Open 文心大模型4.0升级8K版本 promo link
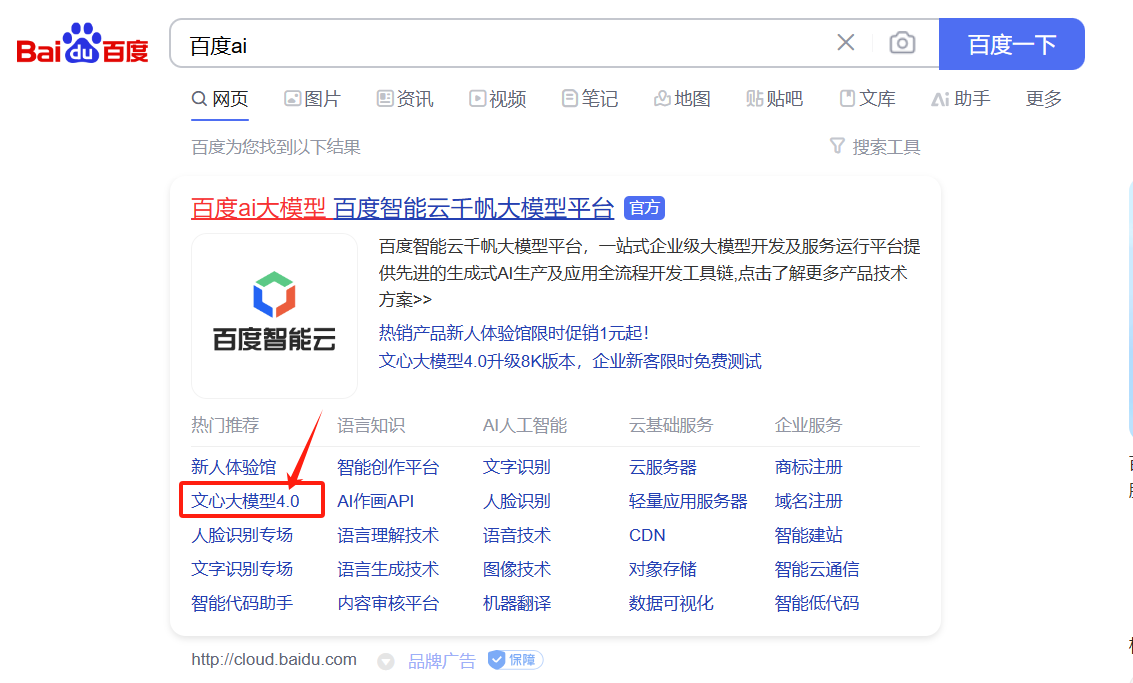The width and height of the screenshot is (1133, 683). click(570, 361)
